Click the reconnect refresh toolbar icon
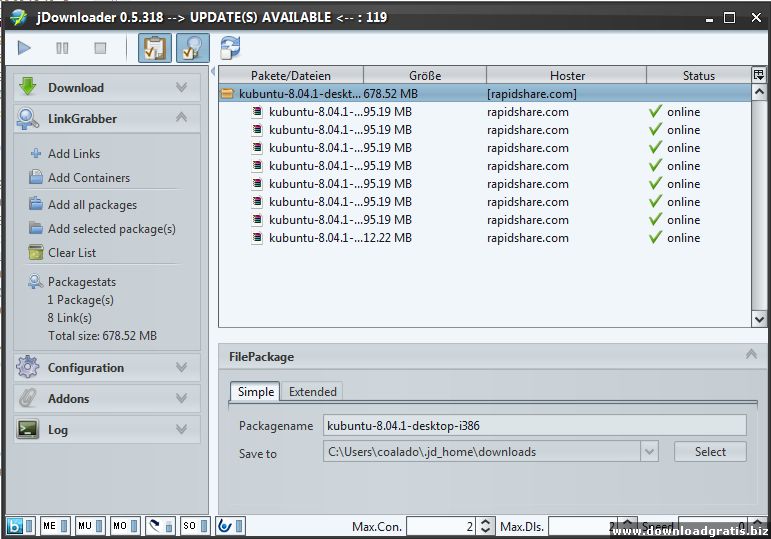The height and width of the screenshot is (539, 771). pos(230,48)
